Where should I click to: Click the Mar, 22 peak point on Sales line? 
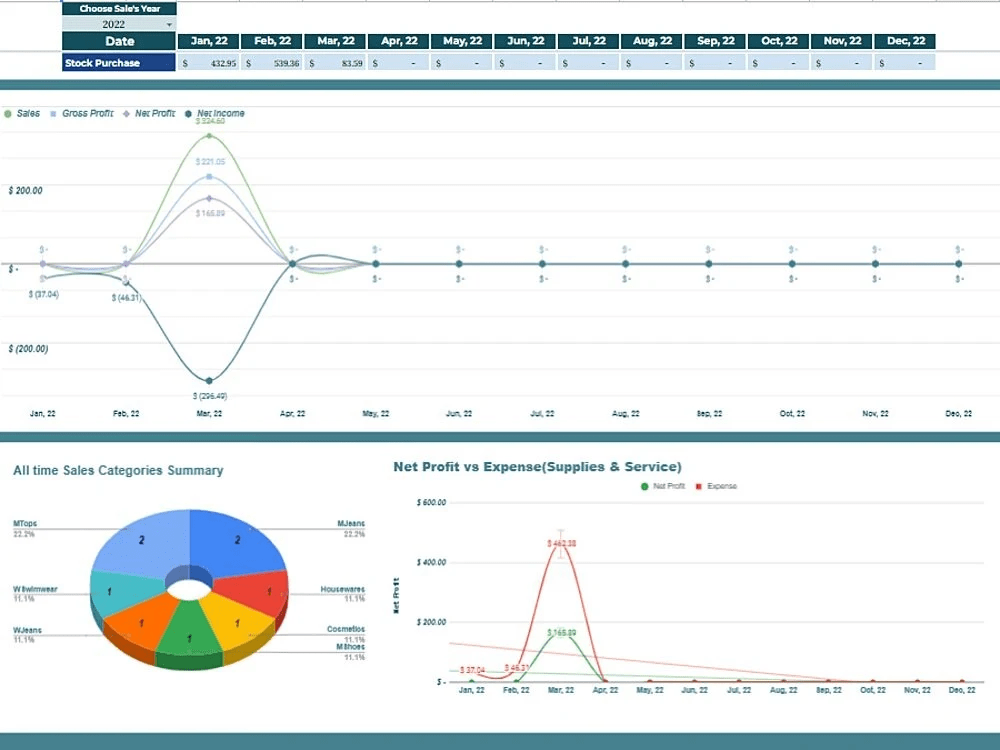pyautogui.click(x=209, y=136)
